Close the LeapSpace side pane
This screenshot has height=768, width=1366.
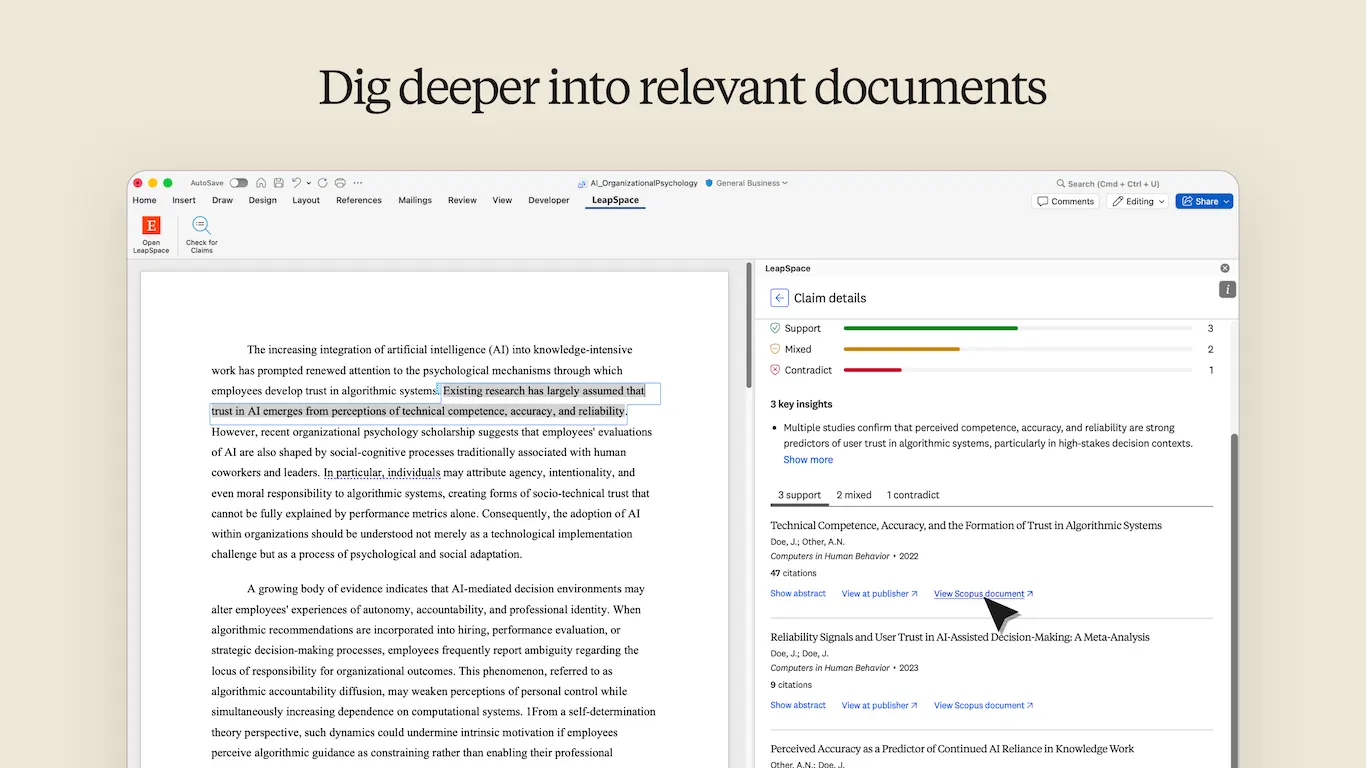coord(1225,268)
